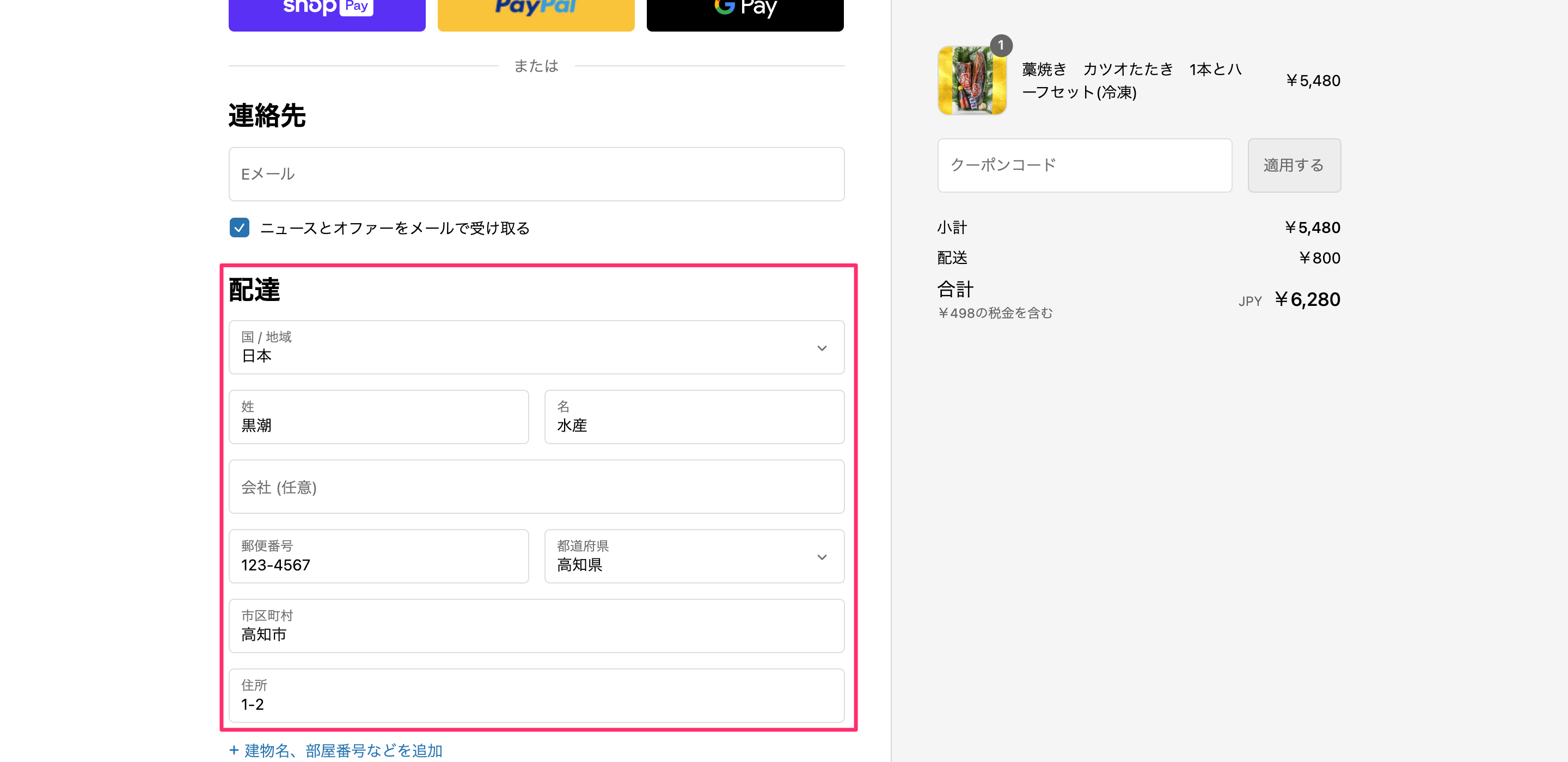1568x762 pixels.
Task: Click the 住所 address field
Action: point(536,696)
